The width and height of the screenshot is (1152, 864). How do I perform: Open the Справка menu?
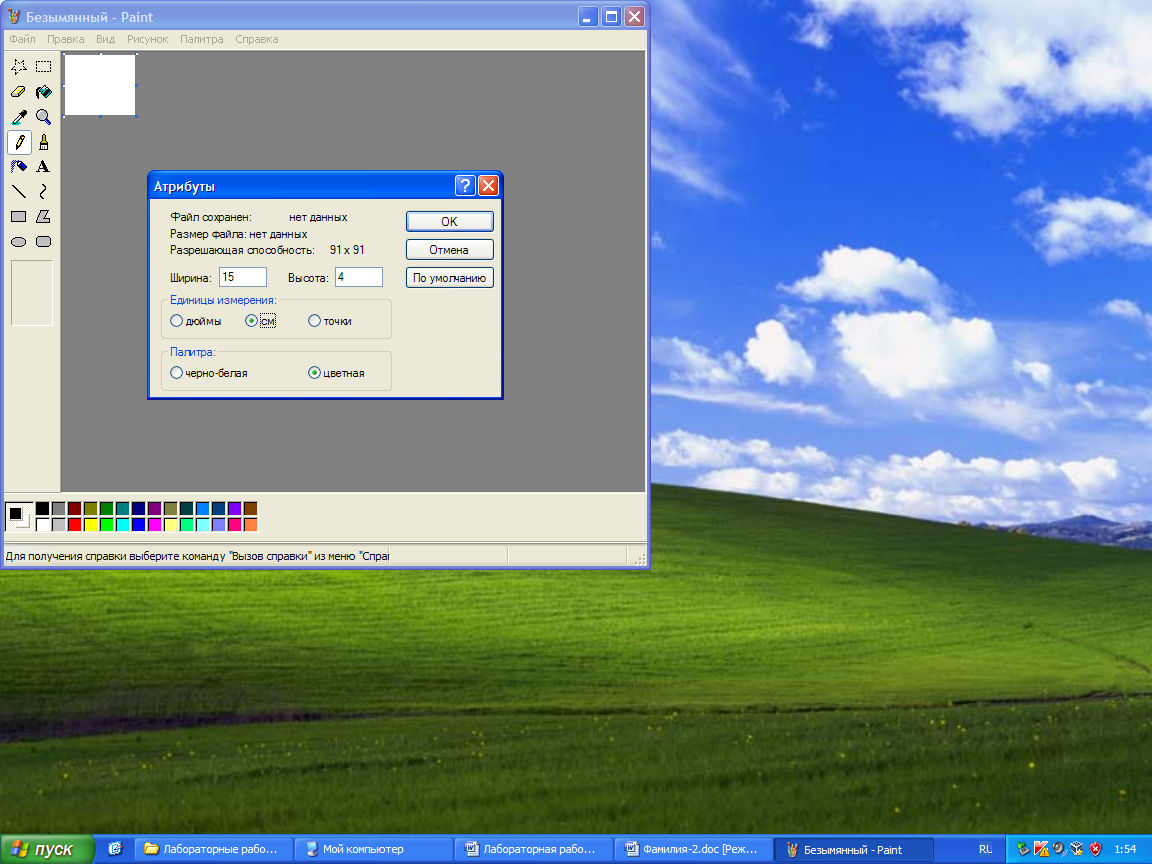257,39
